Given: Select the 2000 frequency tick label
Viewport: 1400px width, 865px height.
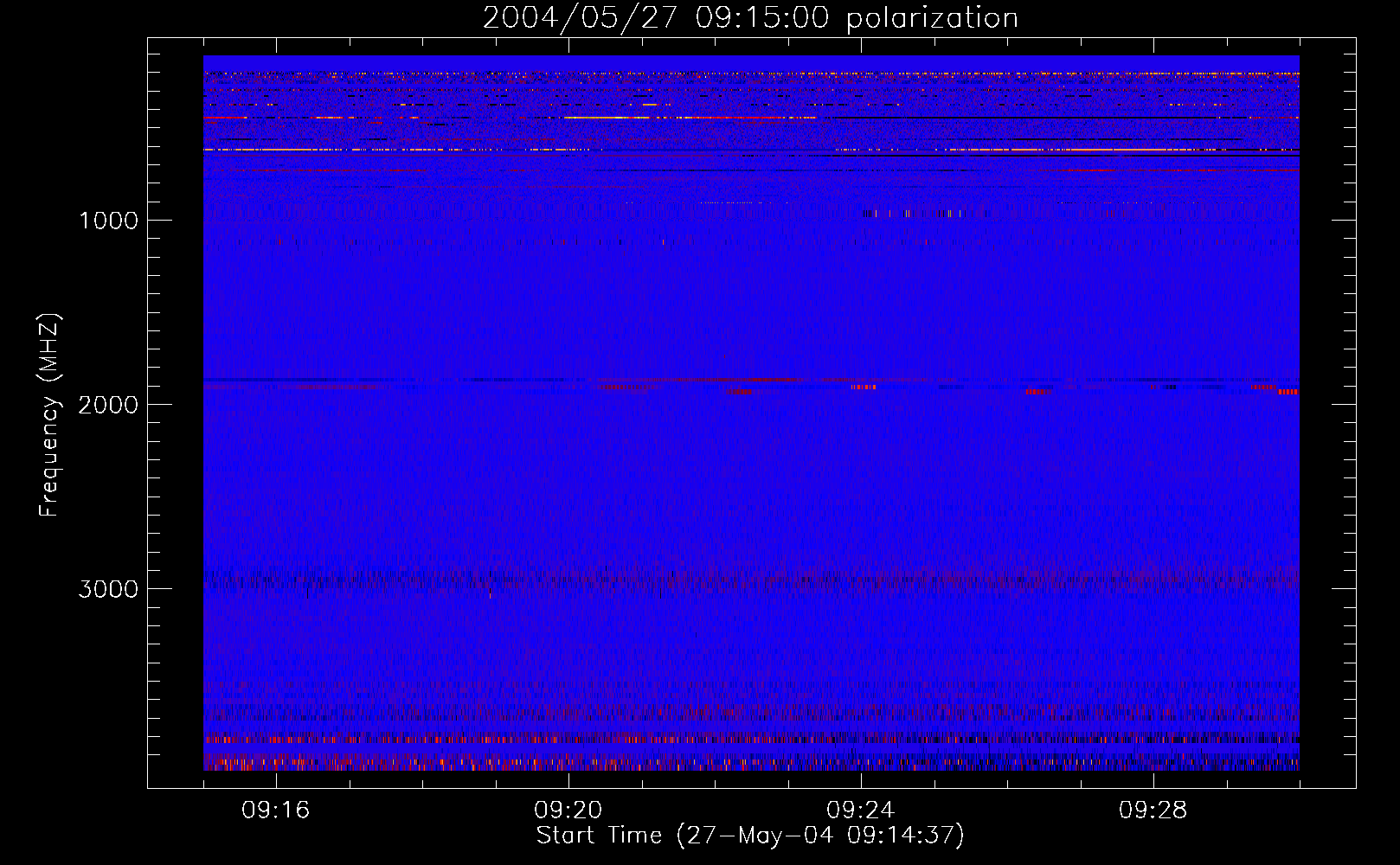Looking at the screenshot, I should [108, 405].
